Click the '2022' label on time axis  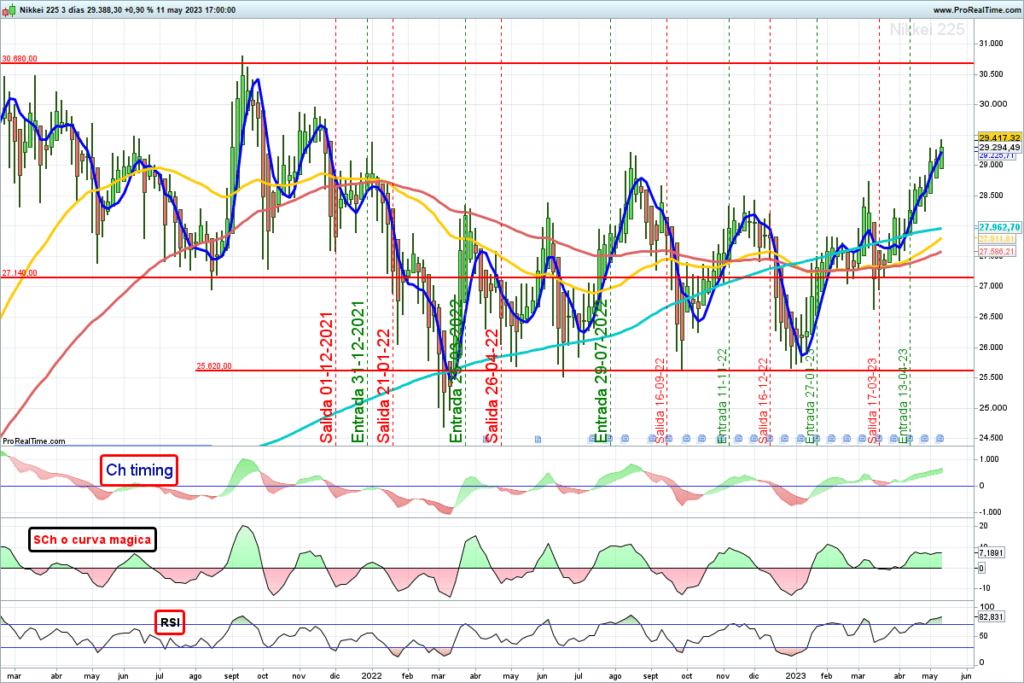[371, 676]
